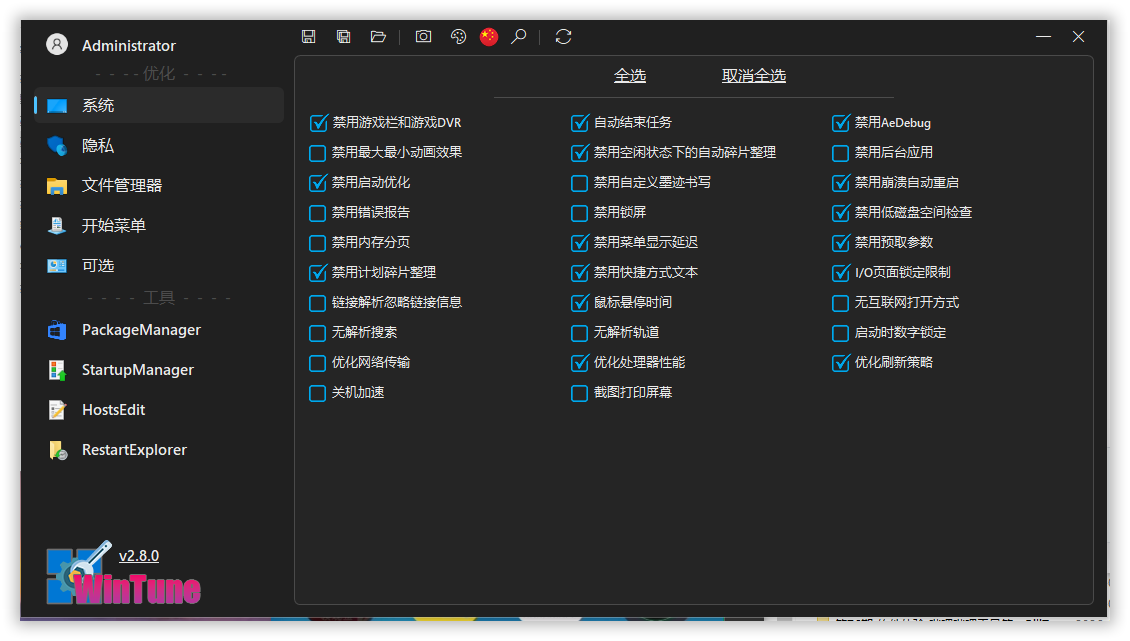This screenshot has width=1130, height=641.
Task: Open the color palette theme icon
Action: [x=458, y=37]
